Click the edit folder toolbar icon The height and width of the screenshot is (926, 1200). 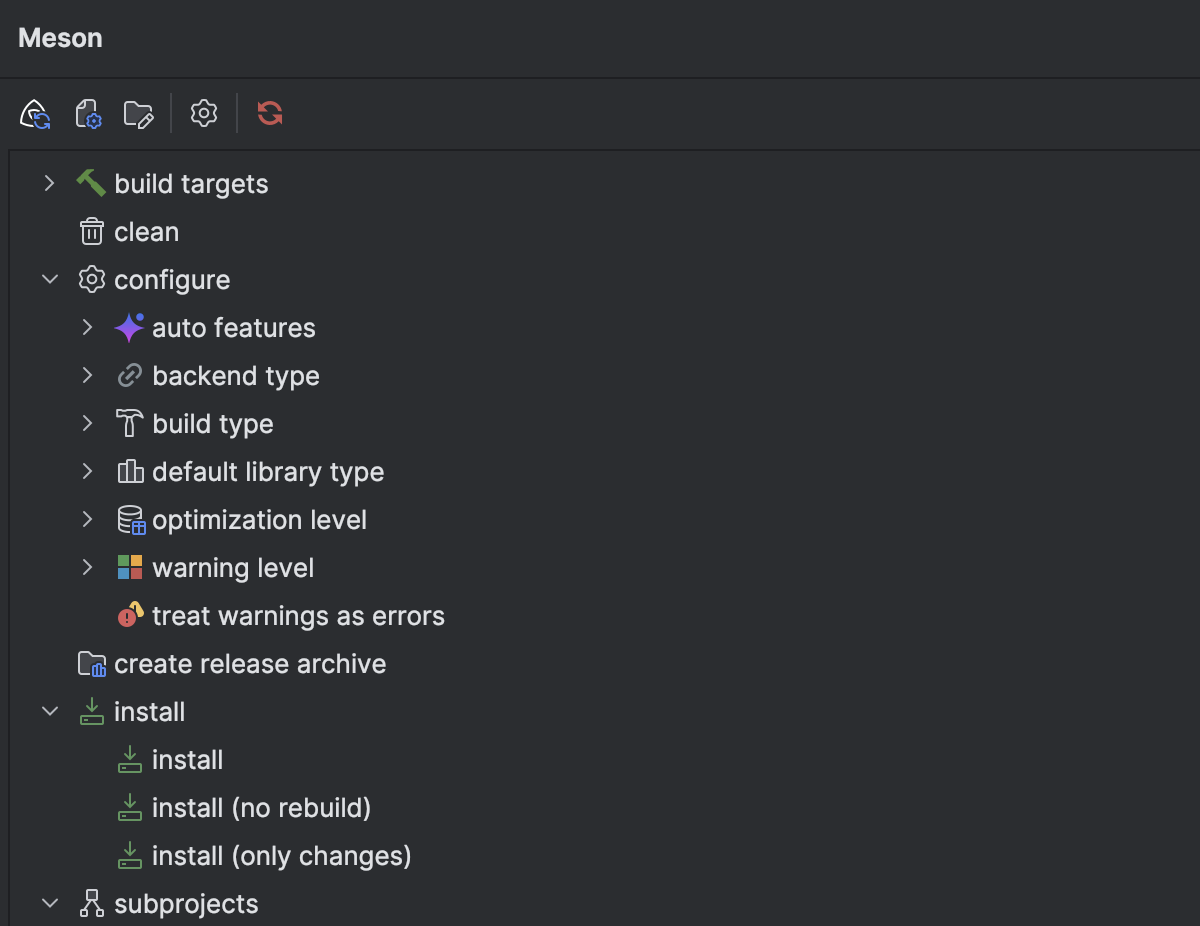139,114
